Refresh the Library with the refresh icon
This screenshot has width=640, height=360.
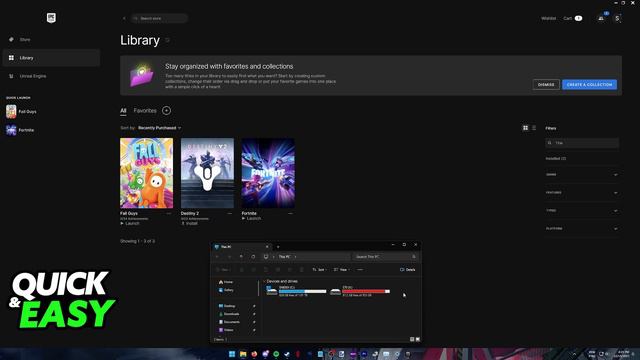pos(167,40)
